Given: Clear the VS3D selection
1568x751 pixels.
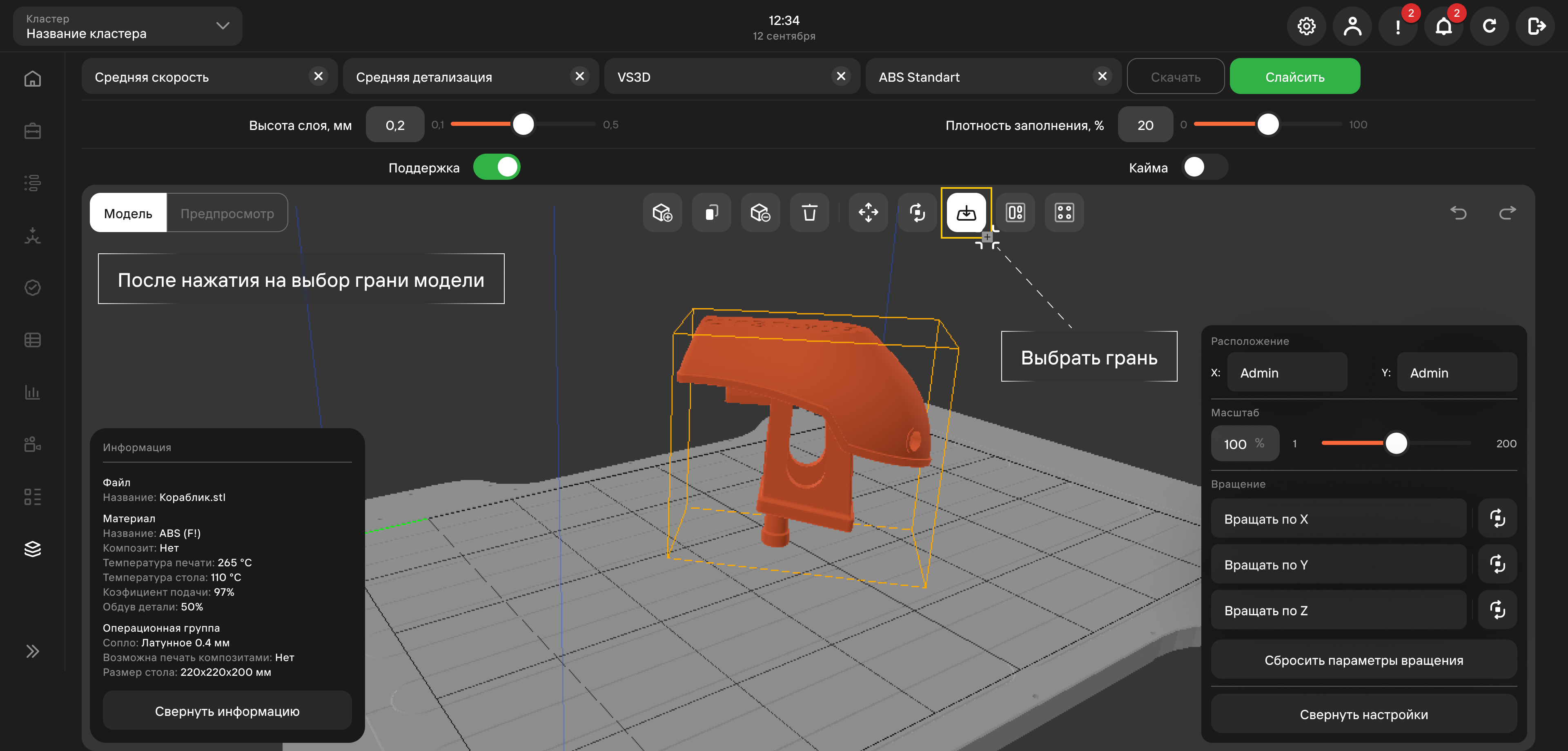Looking at the screenshot, I should 841,76.
